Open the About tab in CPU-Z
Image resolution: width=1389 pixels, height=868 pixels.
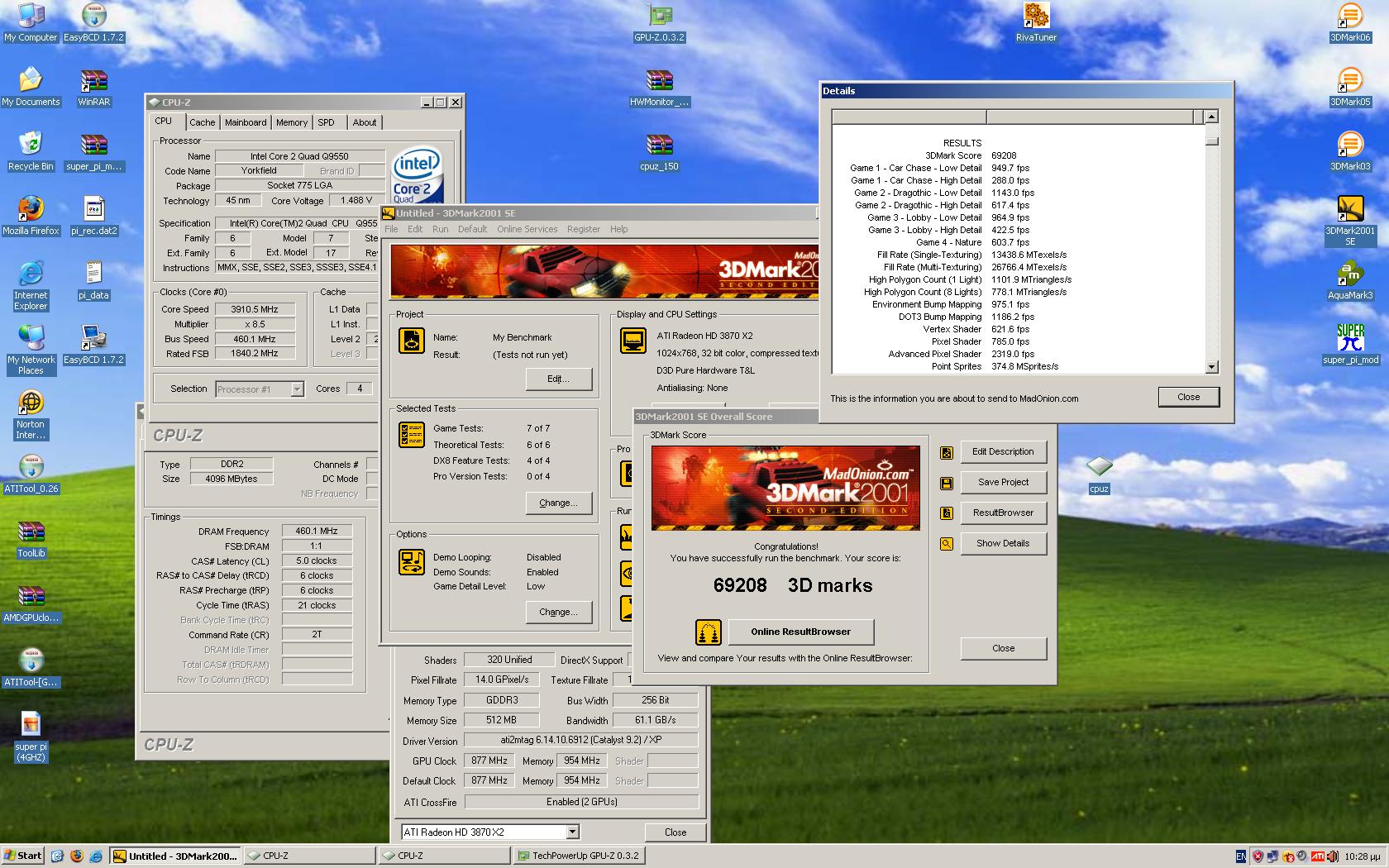[365, 122]
